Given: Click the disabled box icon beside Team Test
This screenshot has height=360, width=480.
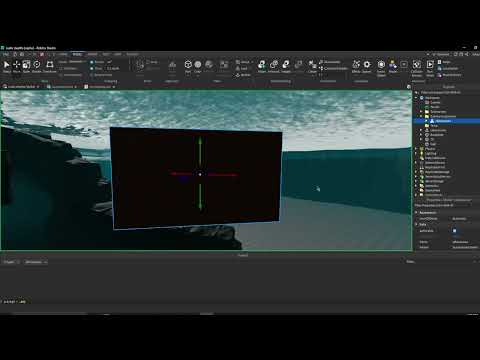Looking at the screenshot, I should tap(404, 64).
